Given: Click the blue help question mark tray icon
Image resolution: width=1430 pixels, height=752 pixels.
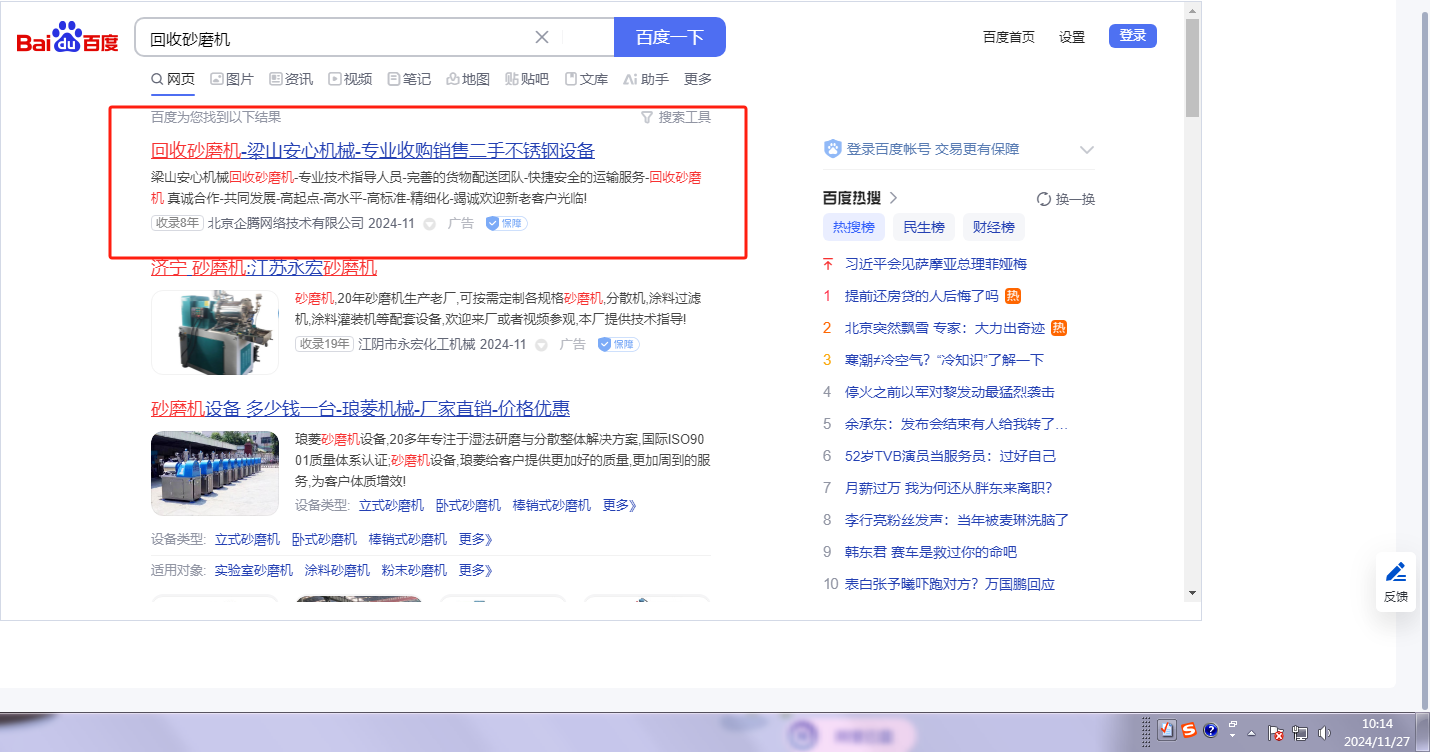Looking at the screenshot, I should coord(1210,731).
